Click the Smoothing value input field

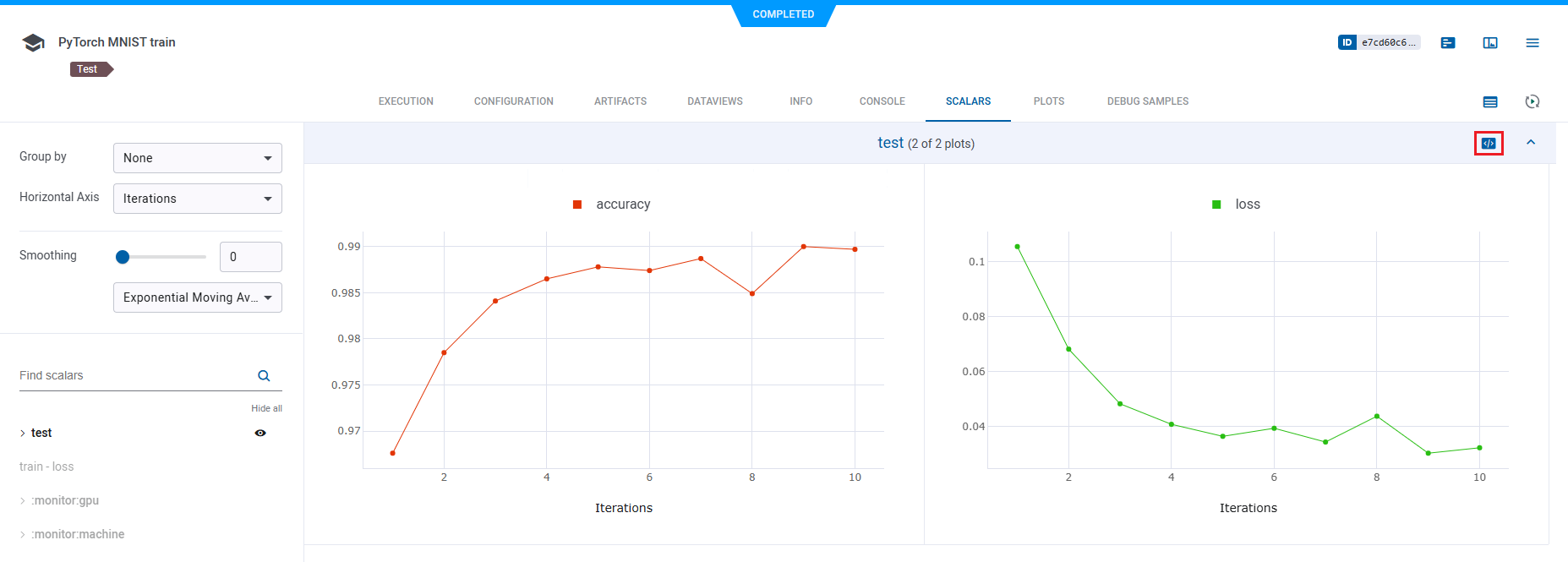click(250, 257)
